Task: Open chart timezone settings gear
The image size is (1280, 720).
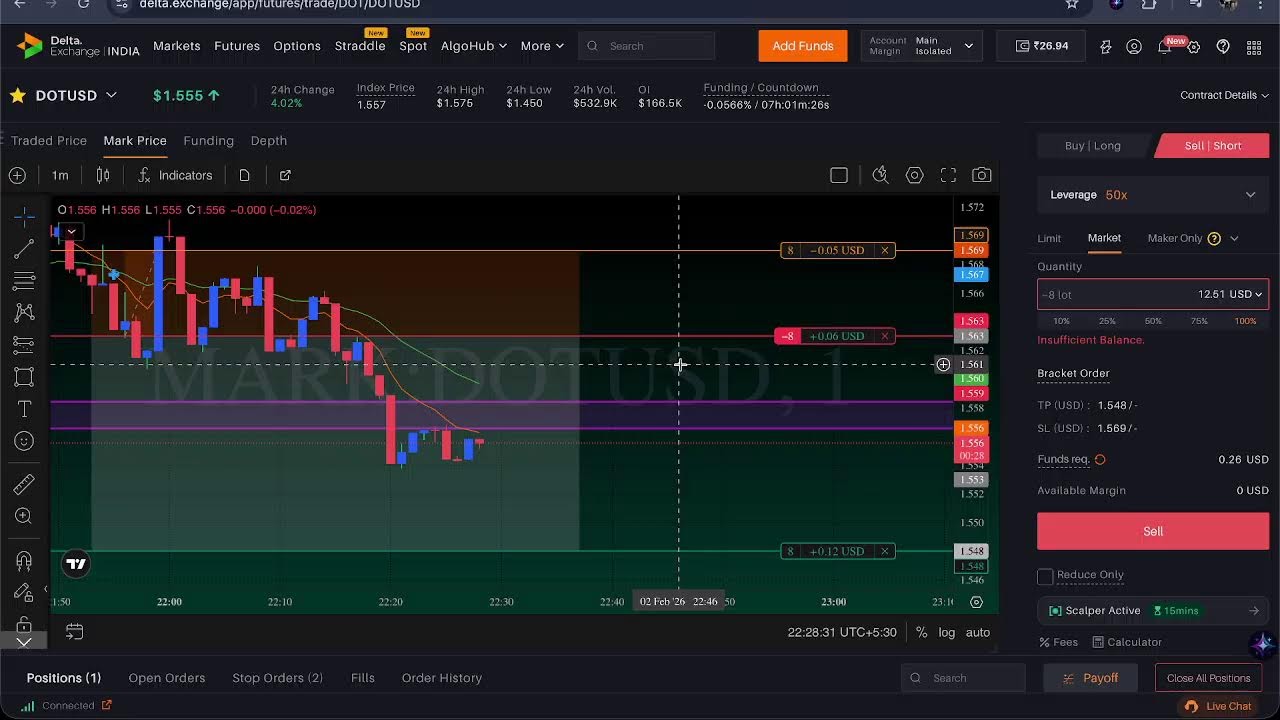Action: click(976, 602)
